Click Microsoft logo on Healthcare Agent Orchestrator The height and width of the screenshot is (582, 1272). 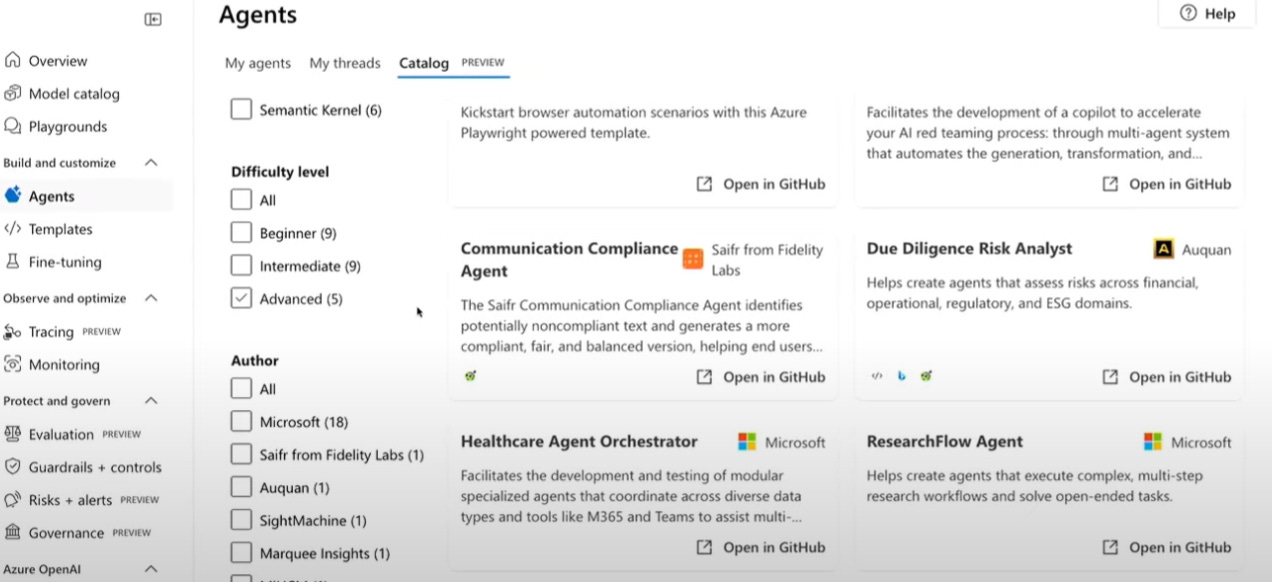point(747,442)
